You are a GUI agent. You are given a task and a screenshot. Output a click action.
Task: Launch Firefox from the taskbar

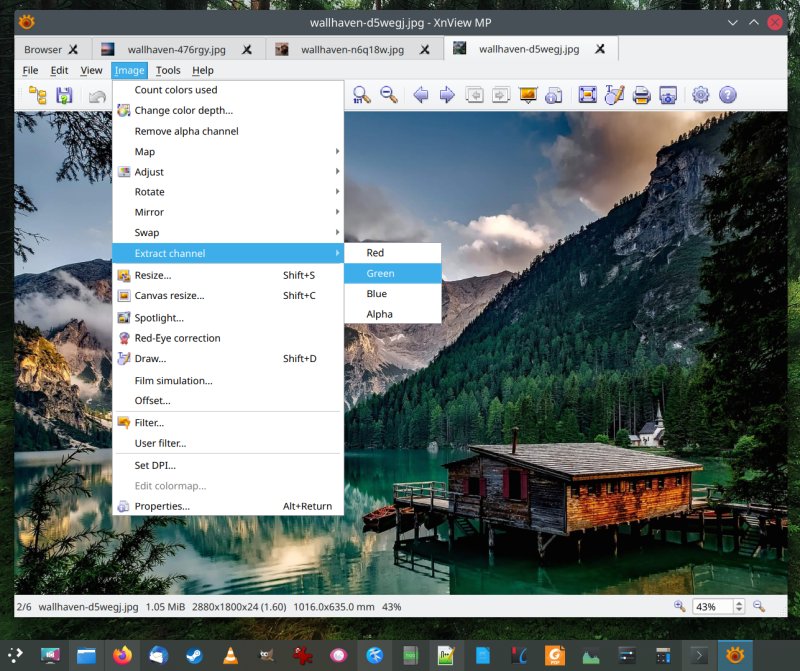pyautogui.click(x=122, y=656)
